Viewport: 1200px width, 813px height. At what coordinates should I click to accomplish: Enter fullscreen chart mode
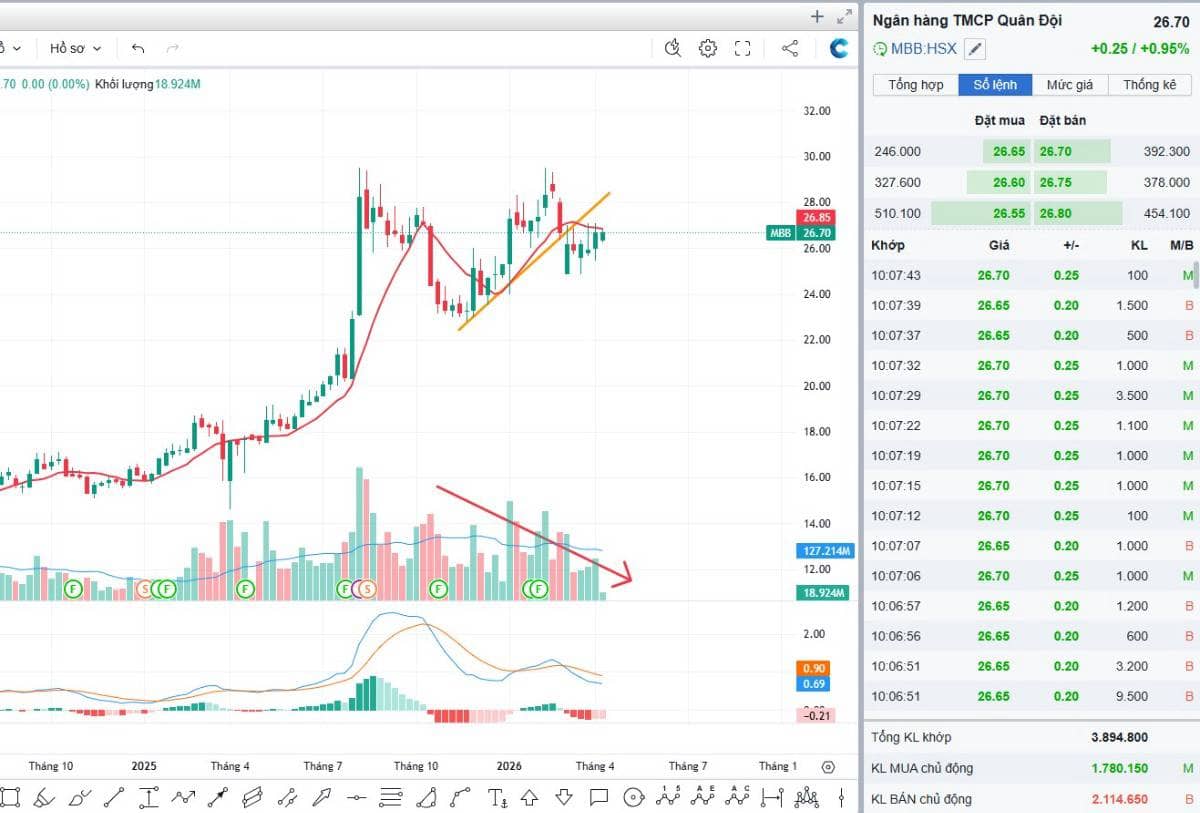(742, 48)
